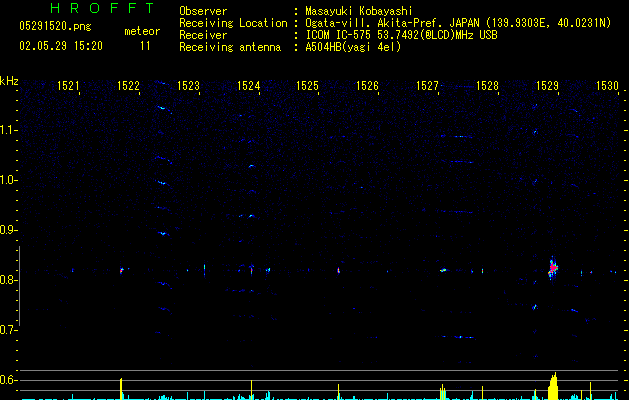The height and width of the screenshot is (400, 629).
Task: Click time axis marker 1525
Action: tap(307, 86)
